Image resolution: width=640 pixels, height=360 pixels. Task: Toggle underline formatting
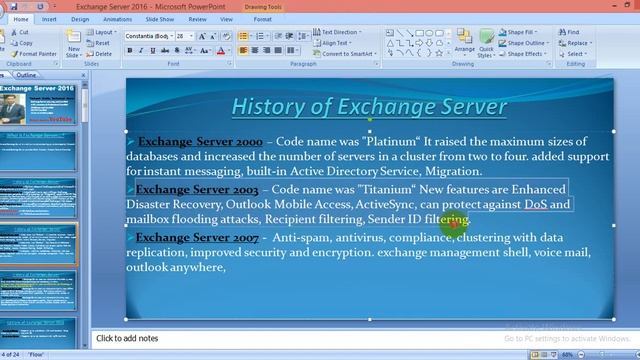point(153,51)
